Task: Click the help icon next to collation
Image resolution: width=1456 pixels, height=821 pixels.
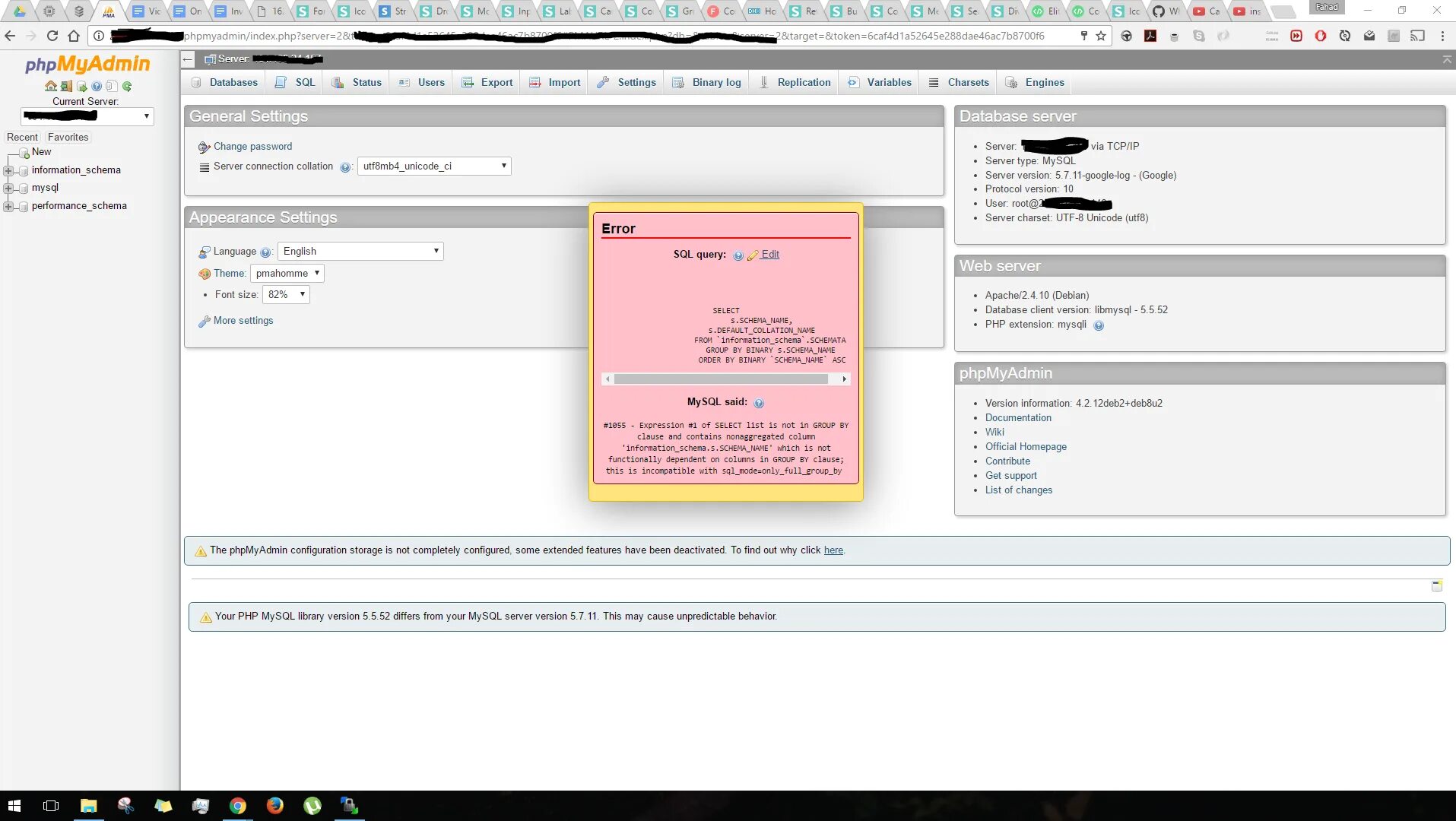Action: 345,167
